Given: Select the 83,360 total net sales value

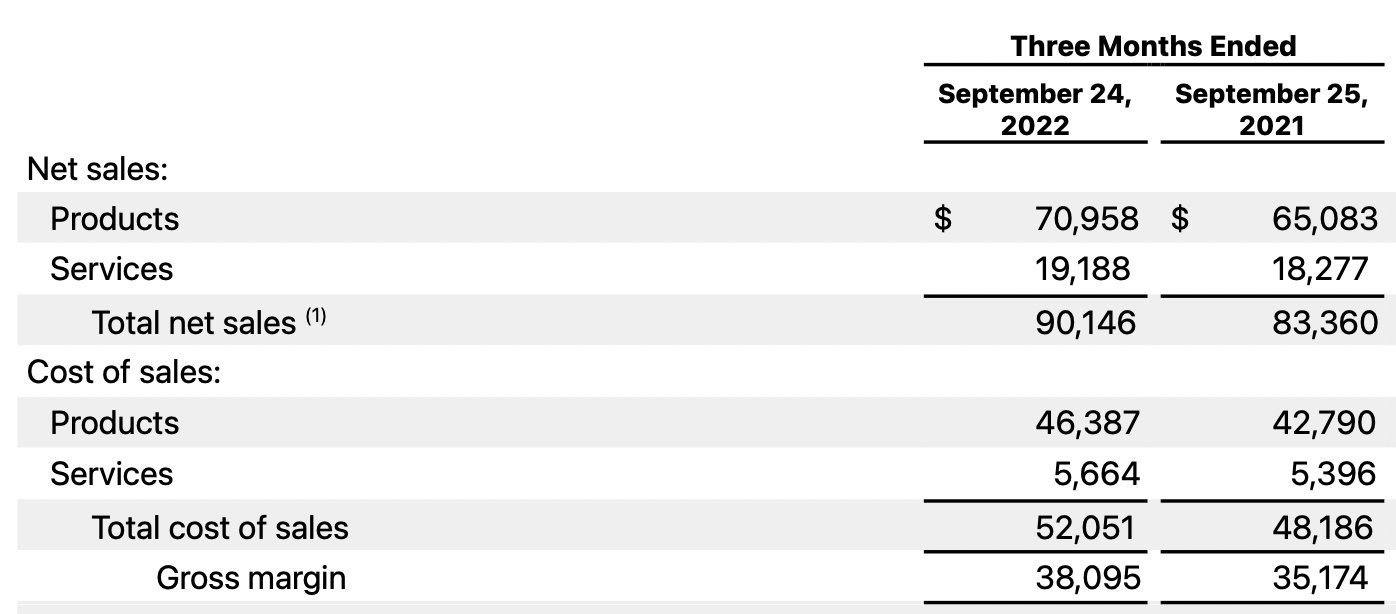Looking at the screenshot, I should [1324, 322].
